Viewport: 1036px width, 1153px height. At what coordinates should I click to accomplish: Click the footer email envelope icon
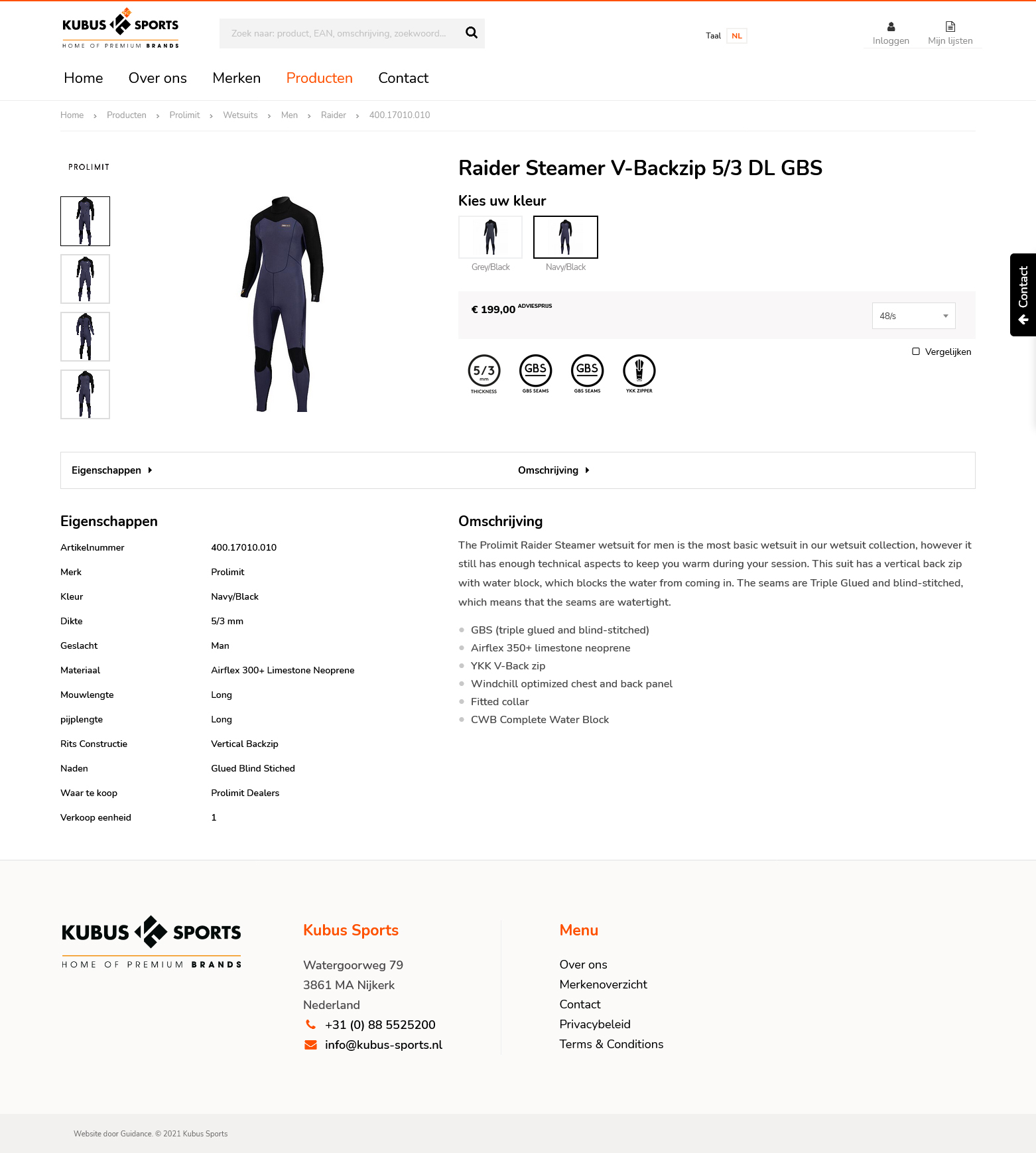pyautogui.click(x=310, y=1045)
